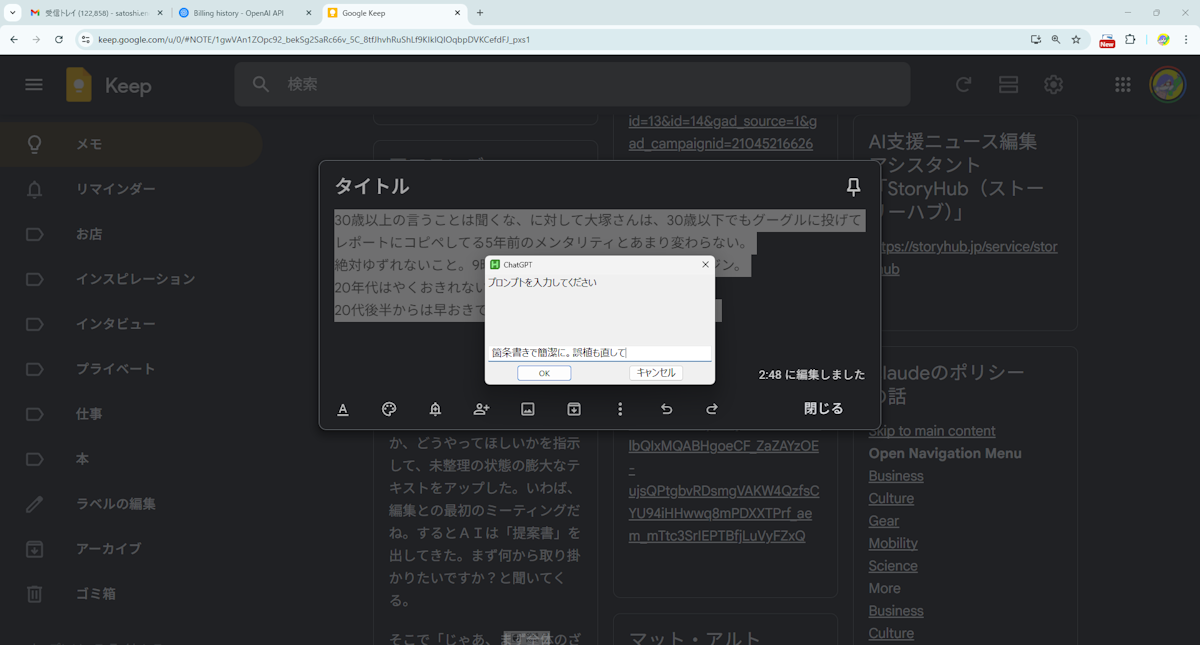This screenshot has height=645, width=1200.
Task: Click the Gear link in Claude note
Action: coord(884,521)
